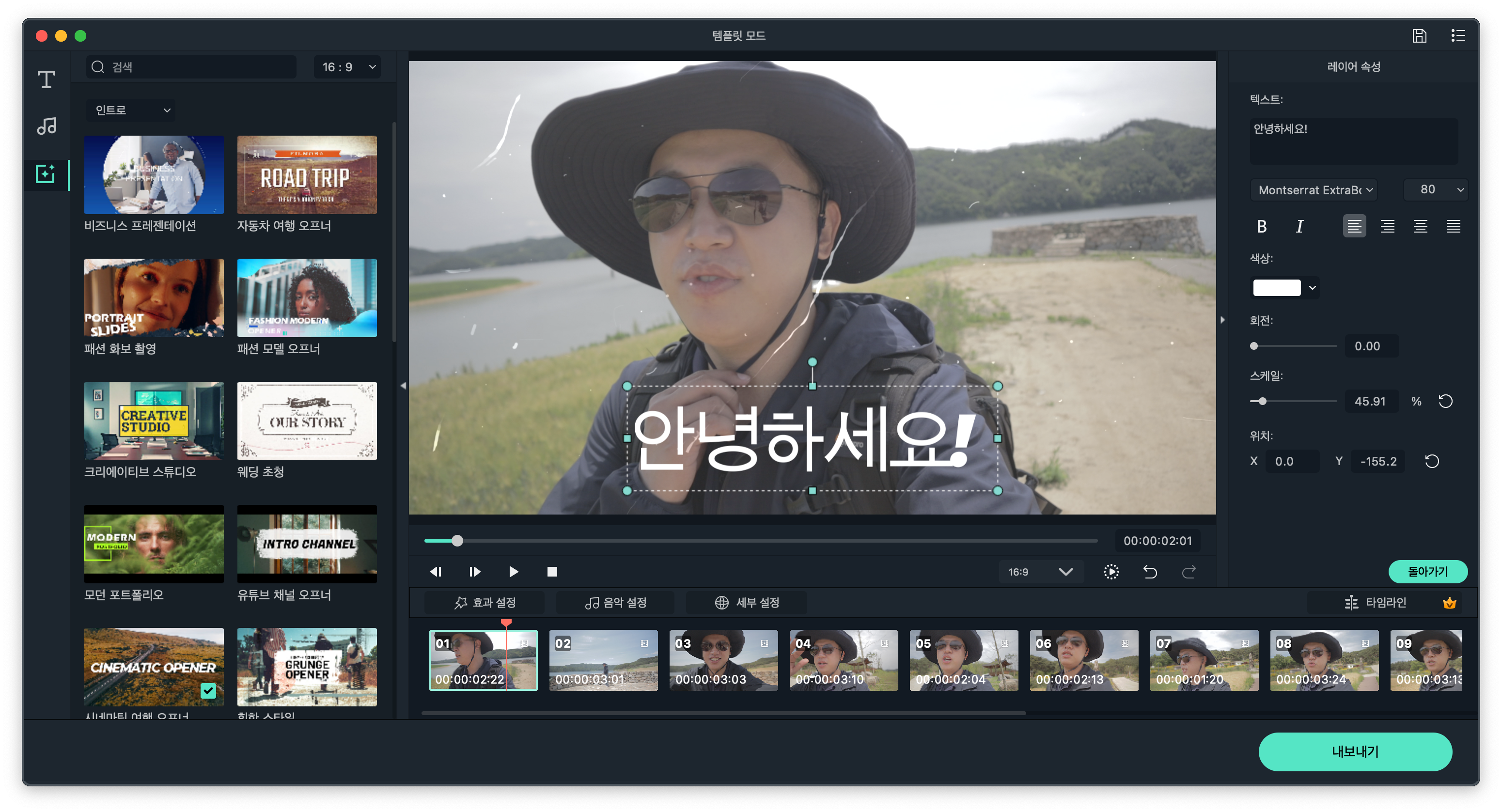Open the 세부 설정 tab
Viewport: 1502px width, 812px height.
[747, 603]
